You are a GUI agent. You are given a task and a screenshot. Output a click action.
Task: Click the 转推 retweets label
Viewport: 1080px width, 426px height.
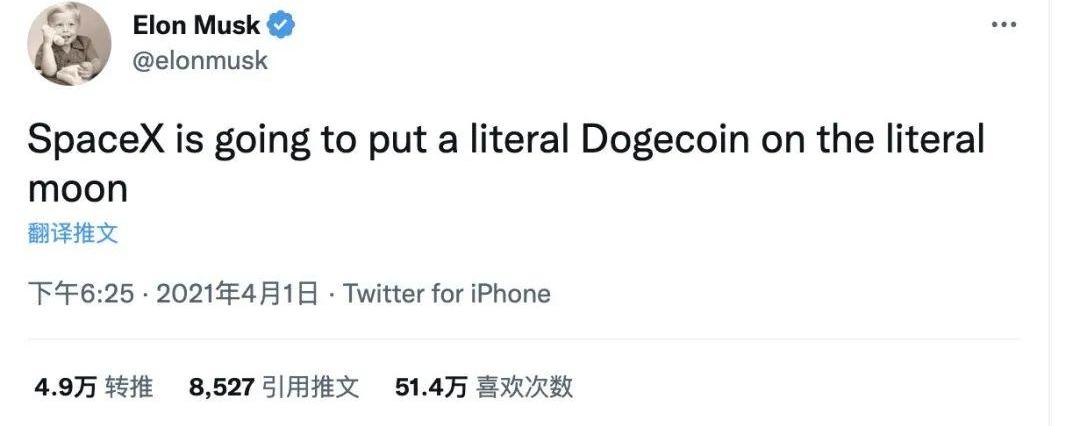[x=129, y=387]
